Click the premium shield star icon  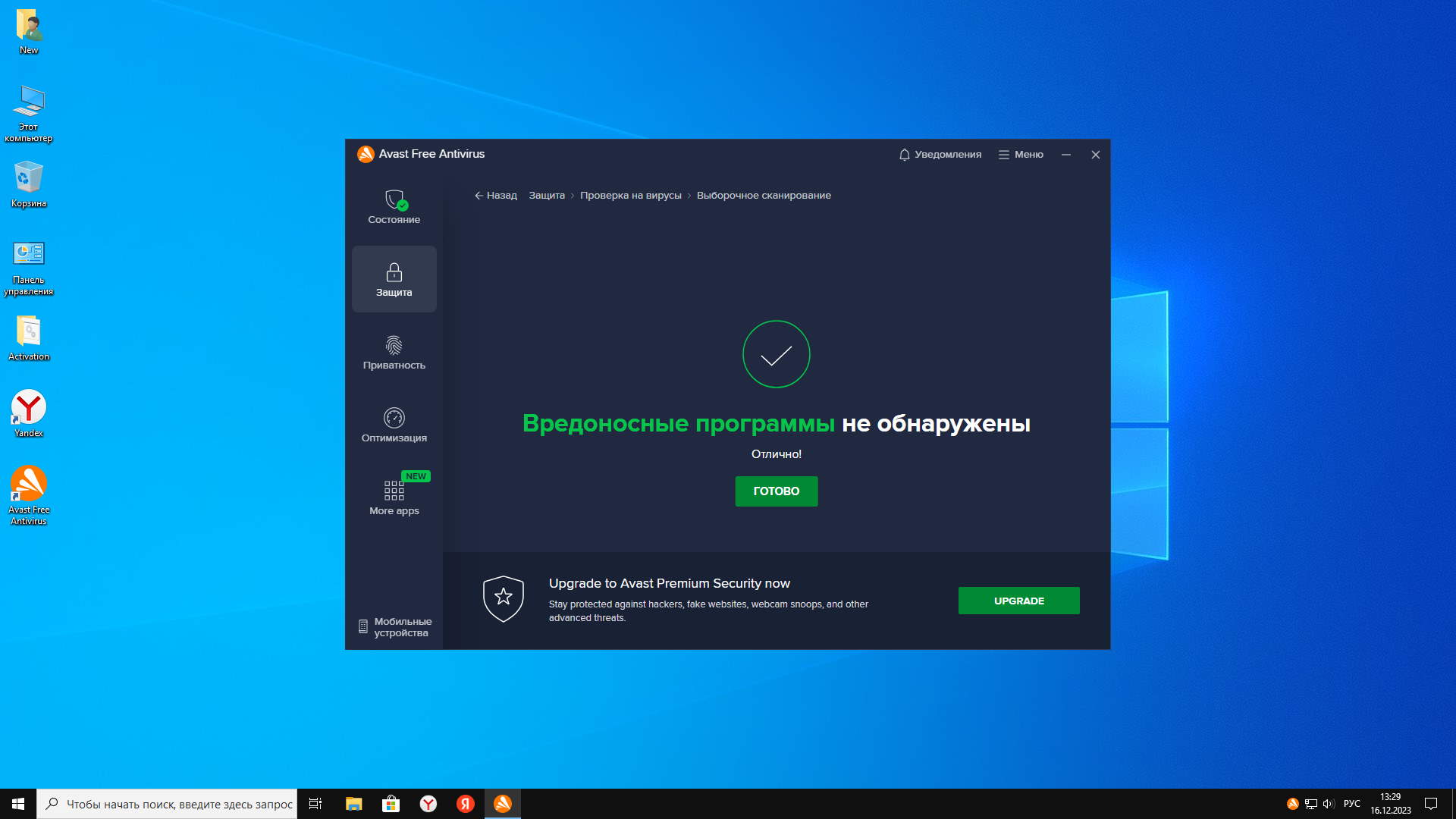(x=503, y=598)
